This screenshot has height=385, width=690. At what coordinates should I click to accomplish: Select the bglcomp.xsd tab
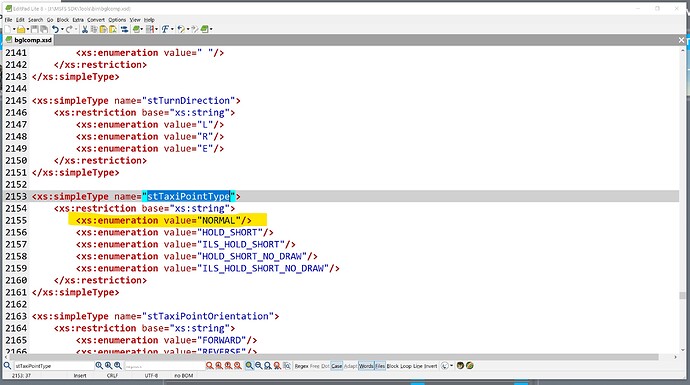(x=29, y=40)
